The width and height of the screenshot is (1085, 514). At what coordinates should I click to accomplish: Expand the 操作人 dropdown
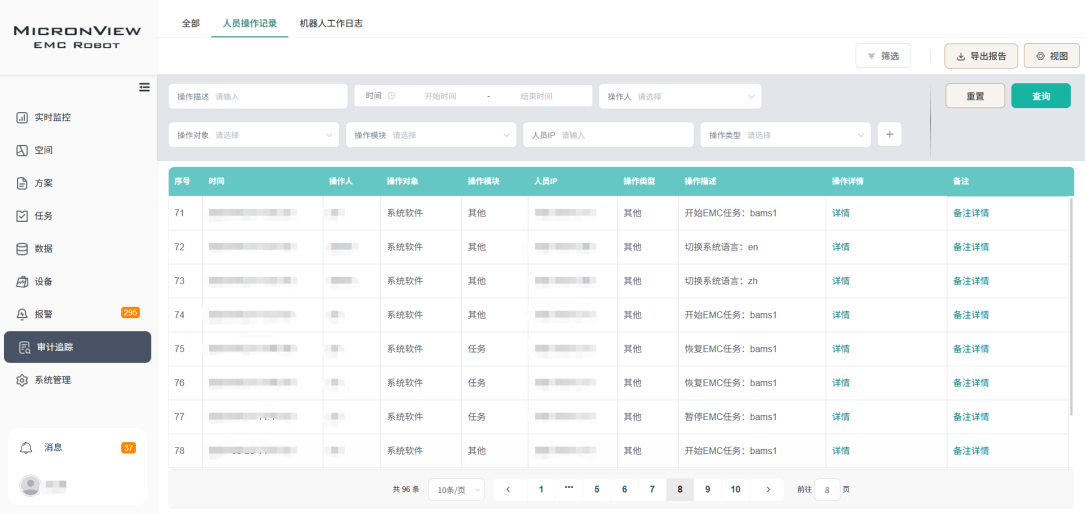pos(680,96)
